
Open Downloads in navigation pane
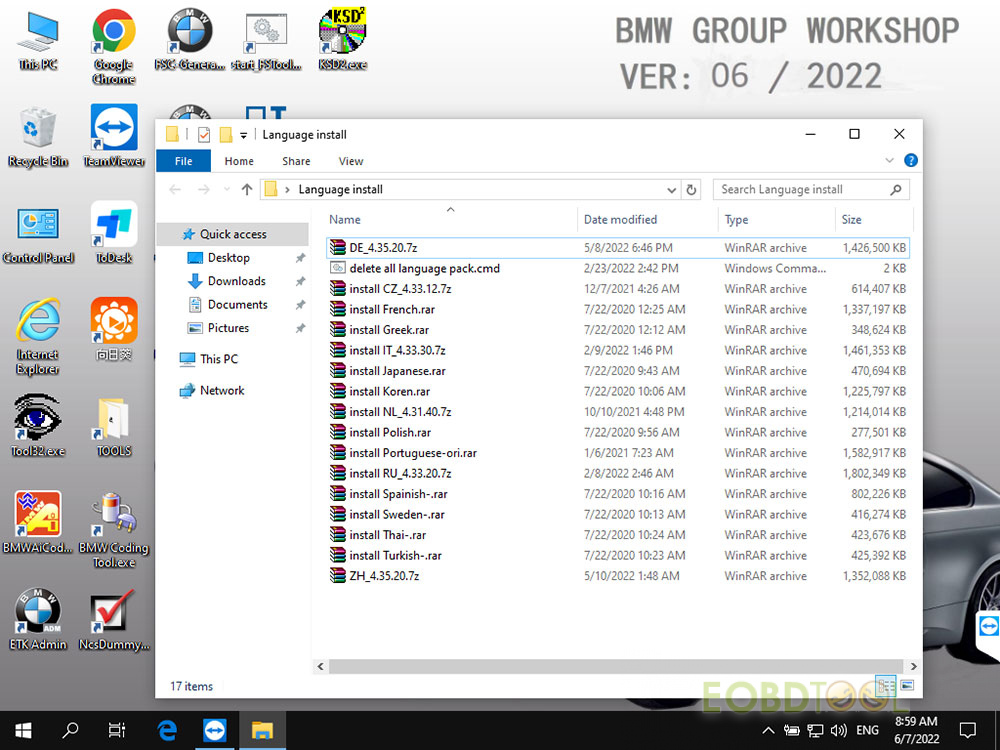[236, 281]
